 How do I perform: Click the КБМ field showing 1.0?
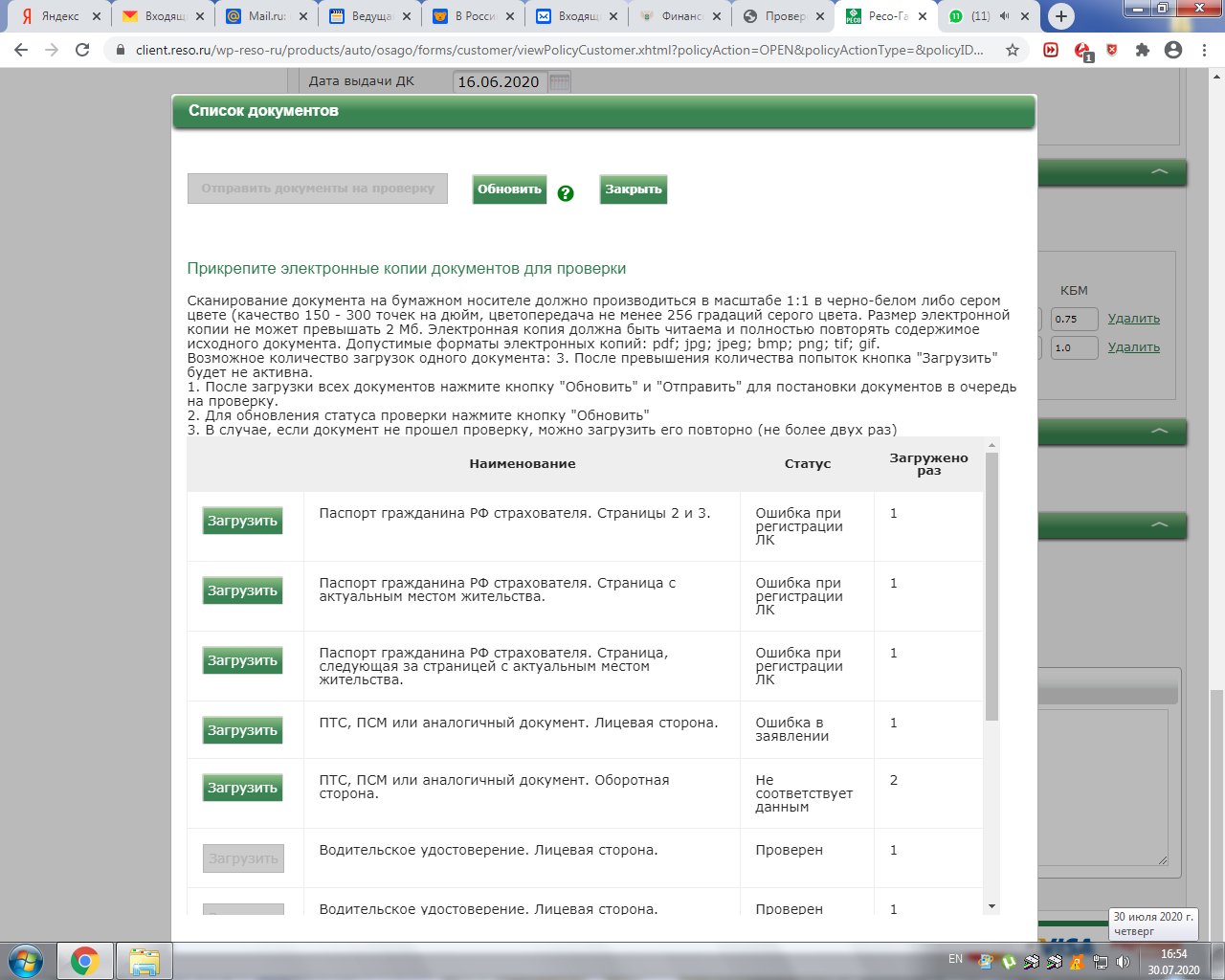(1074, 347)
